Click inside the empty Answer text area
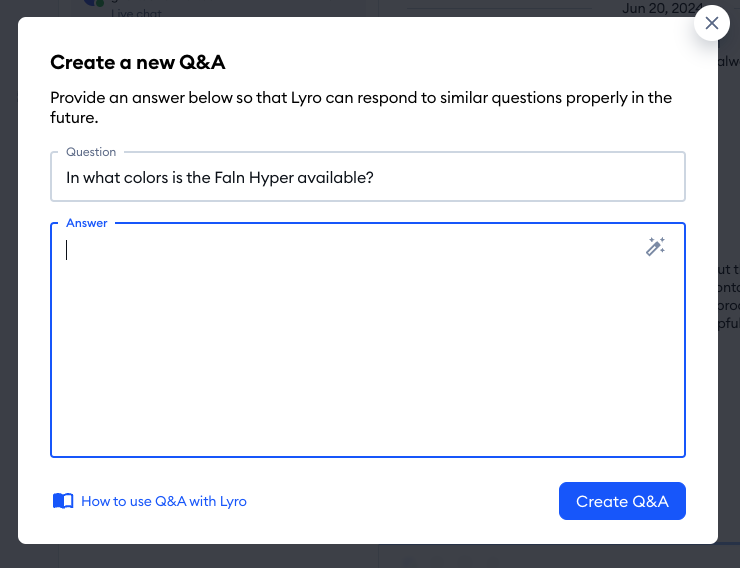This screenshot has height=568, width=740. (368, 340)
